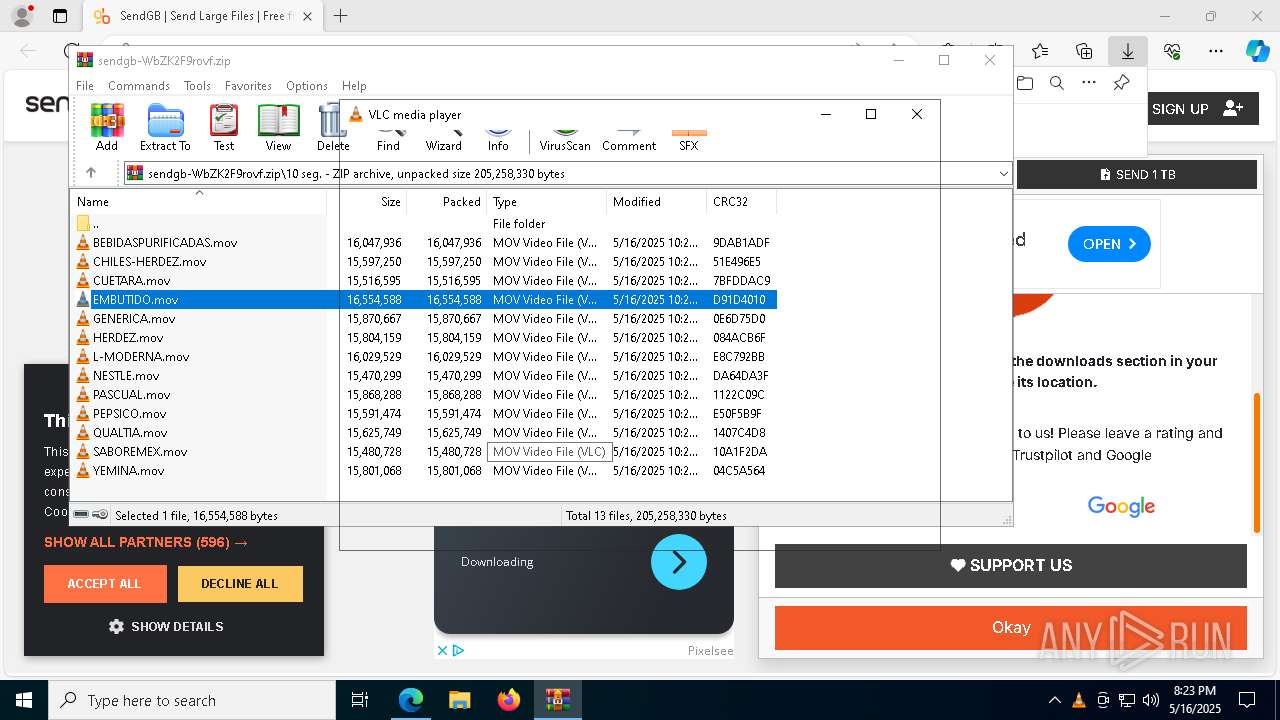
Task: Open the Options menu
Action: click(x=307, y=86)
